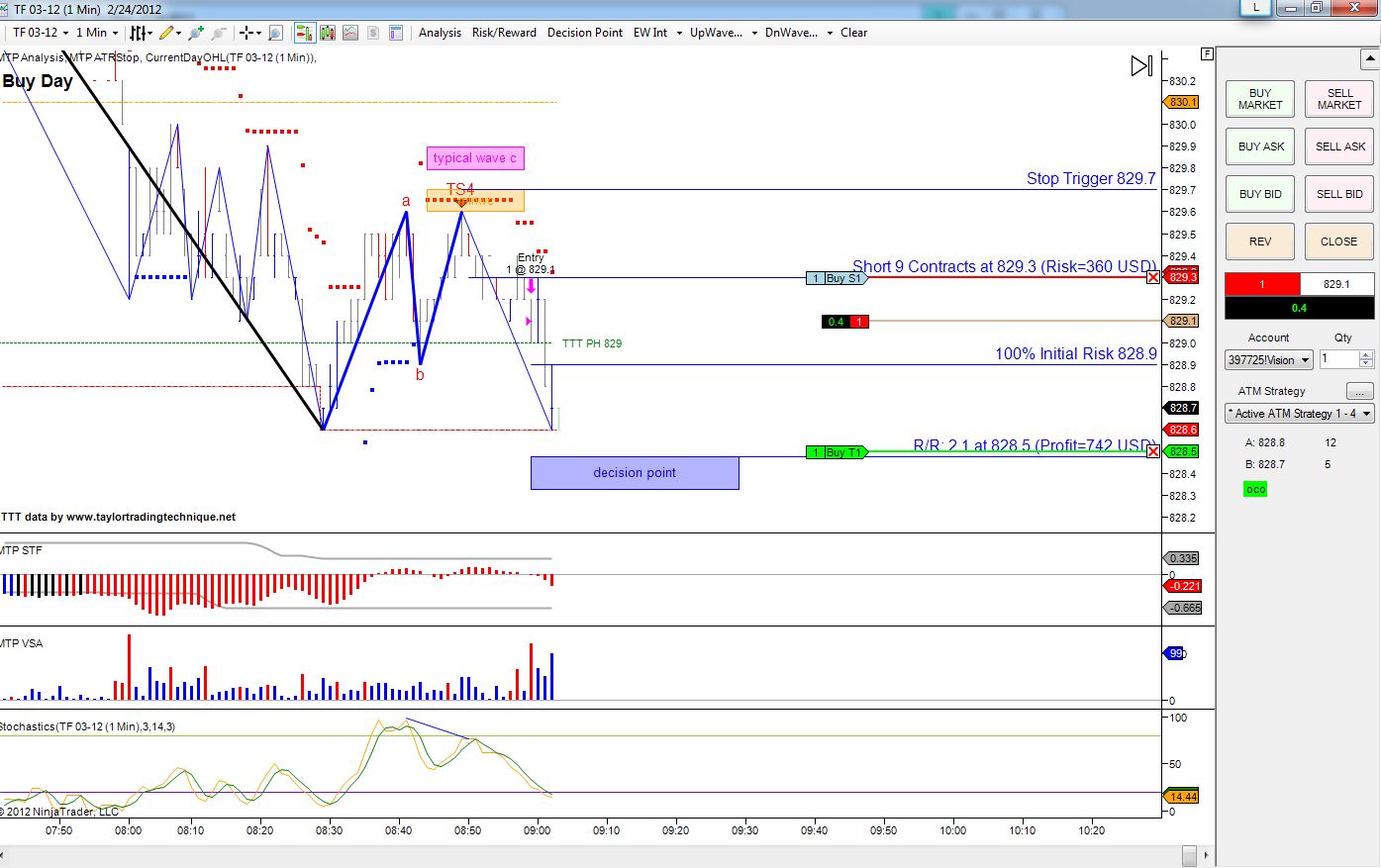Screen dimensions: 1381x868
Task: Click the 14.44 stochastics value marker
Action: coord(1181,797)
